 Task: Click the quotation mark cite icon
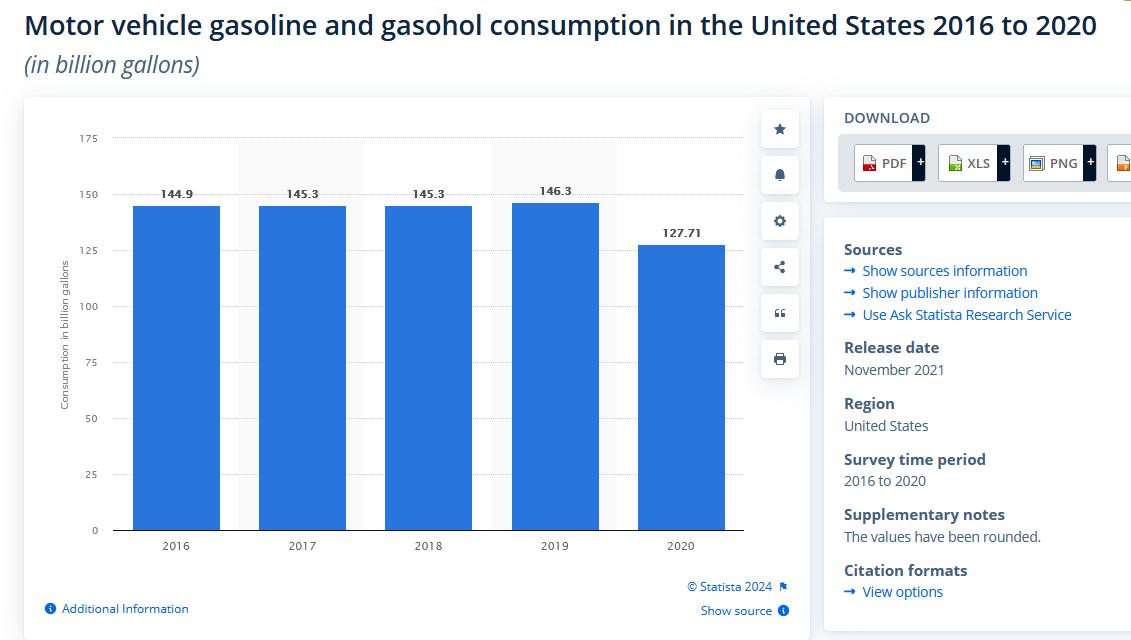point(780,313)
